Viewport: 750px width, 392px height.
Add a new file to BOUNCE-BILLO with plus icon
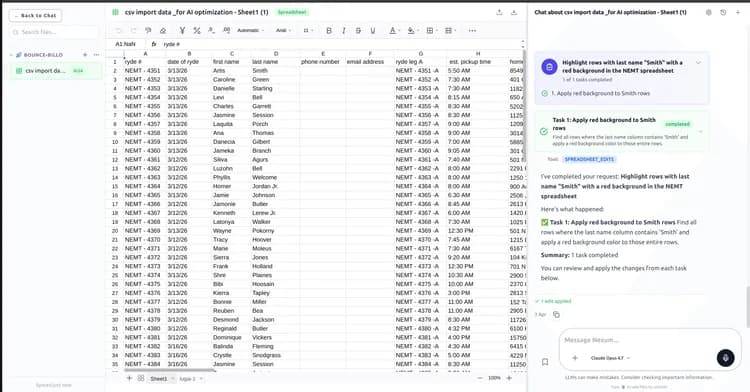(x=85, y=55)
